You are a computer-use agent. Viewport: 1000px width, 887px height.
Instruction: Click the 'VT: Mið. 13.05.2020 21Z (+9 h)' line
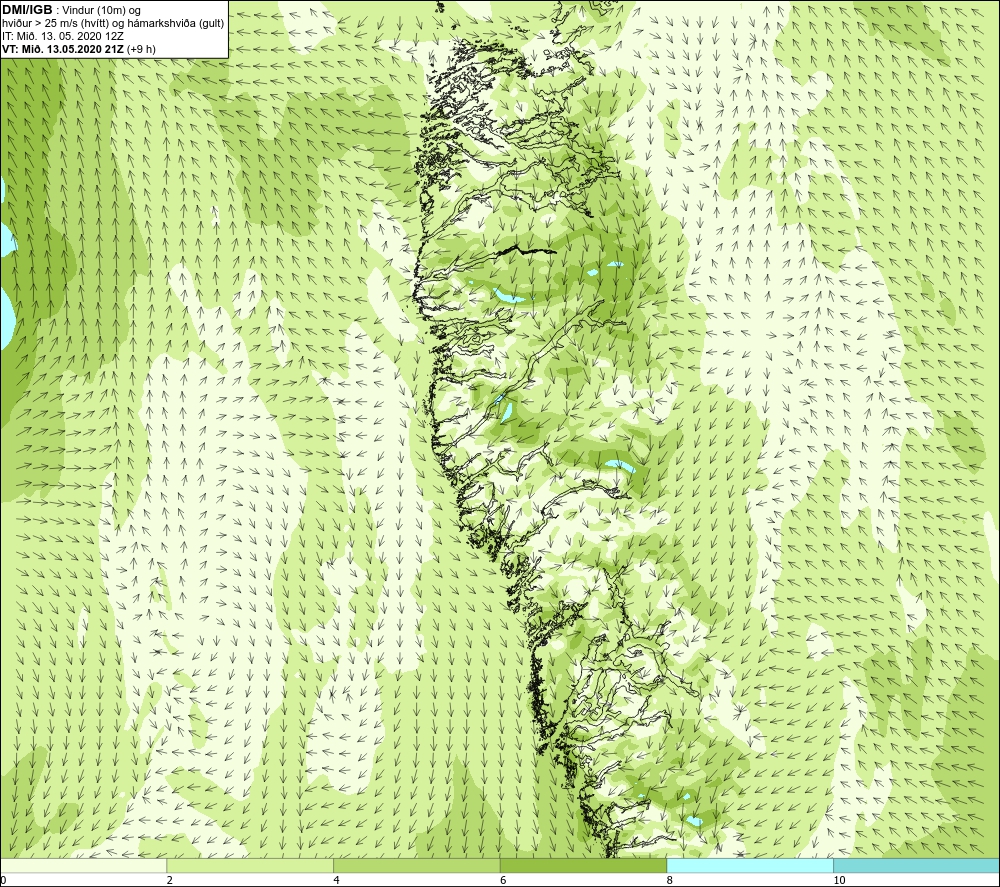click(79, 49)
